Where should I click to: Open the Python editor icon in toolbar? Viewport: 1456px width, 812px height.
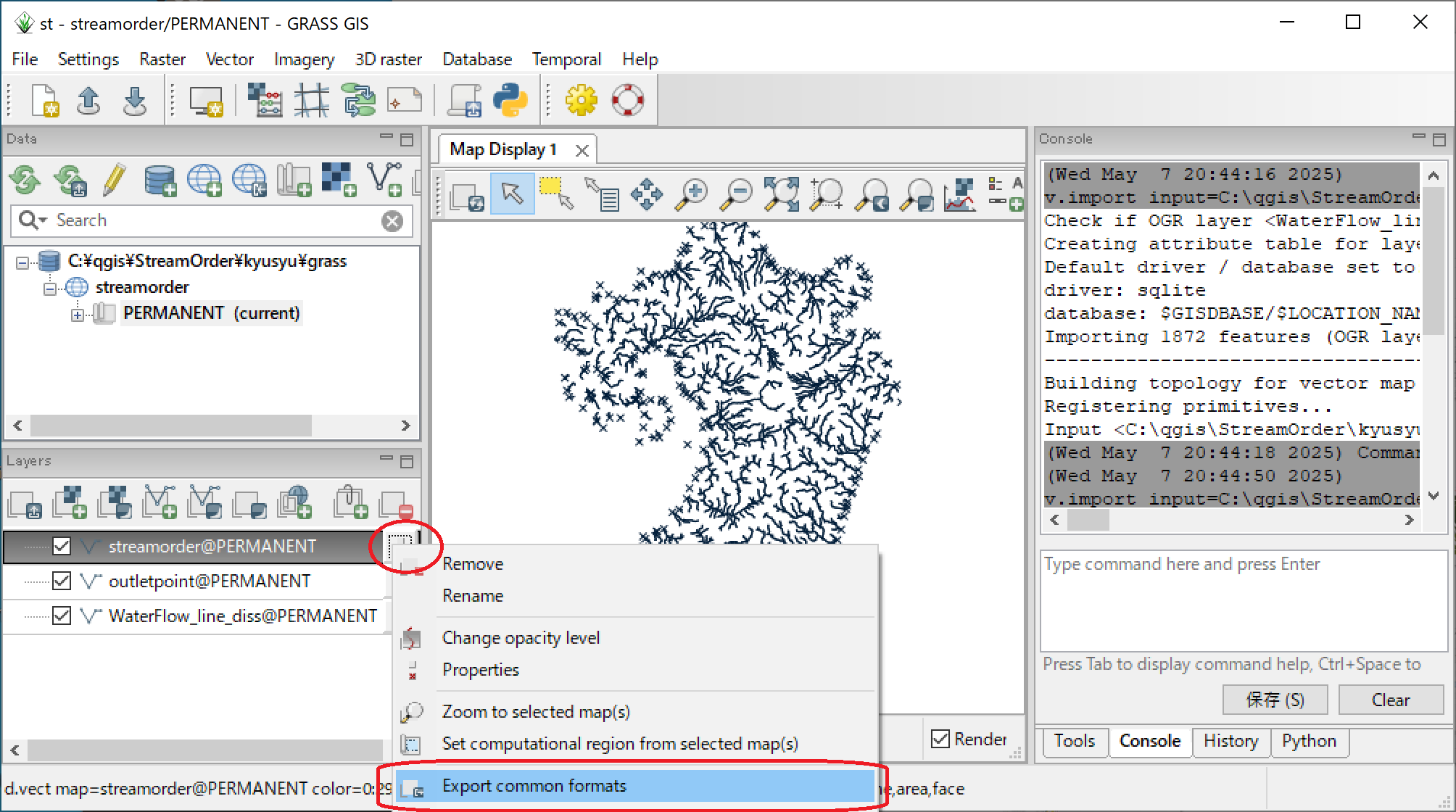(x=510, y=100)
